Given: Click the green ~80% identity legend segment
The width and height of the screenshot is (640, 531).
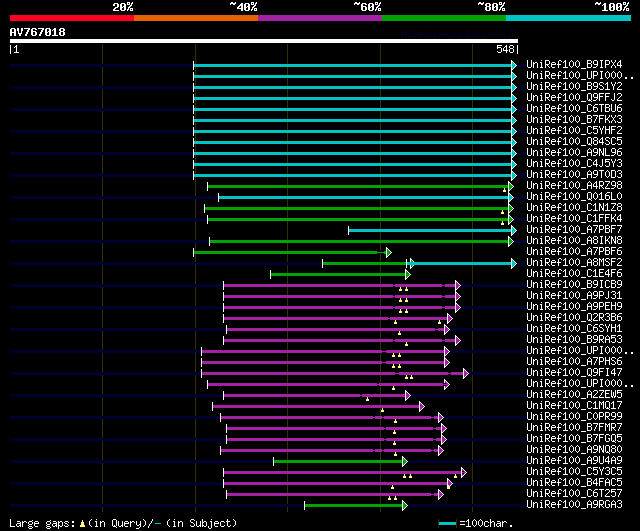Looking at the screenshot, I should (444, 18).
